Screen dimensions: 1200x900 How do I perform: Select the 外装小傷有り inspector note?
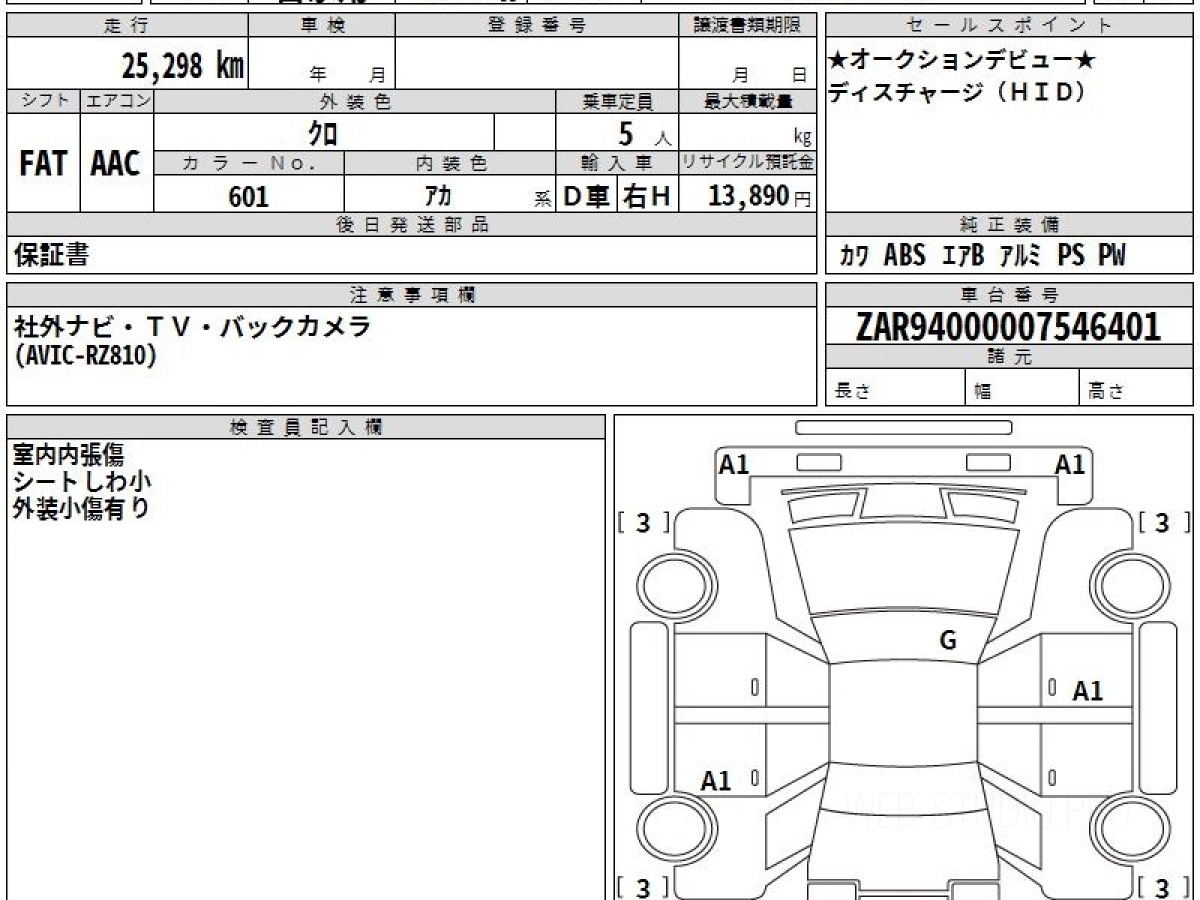click(81, 508)
